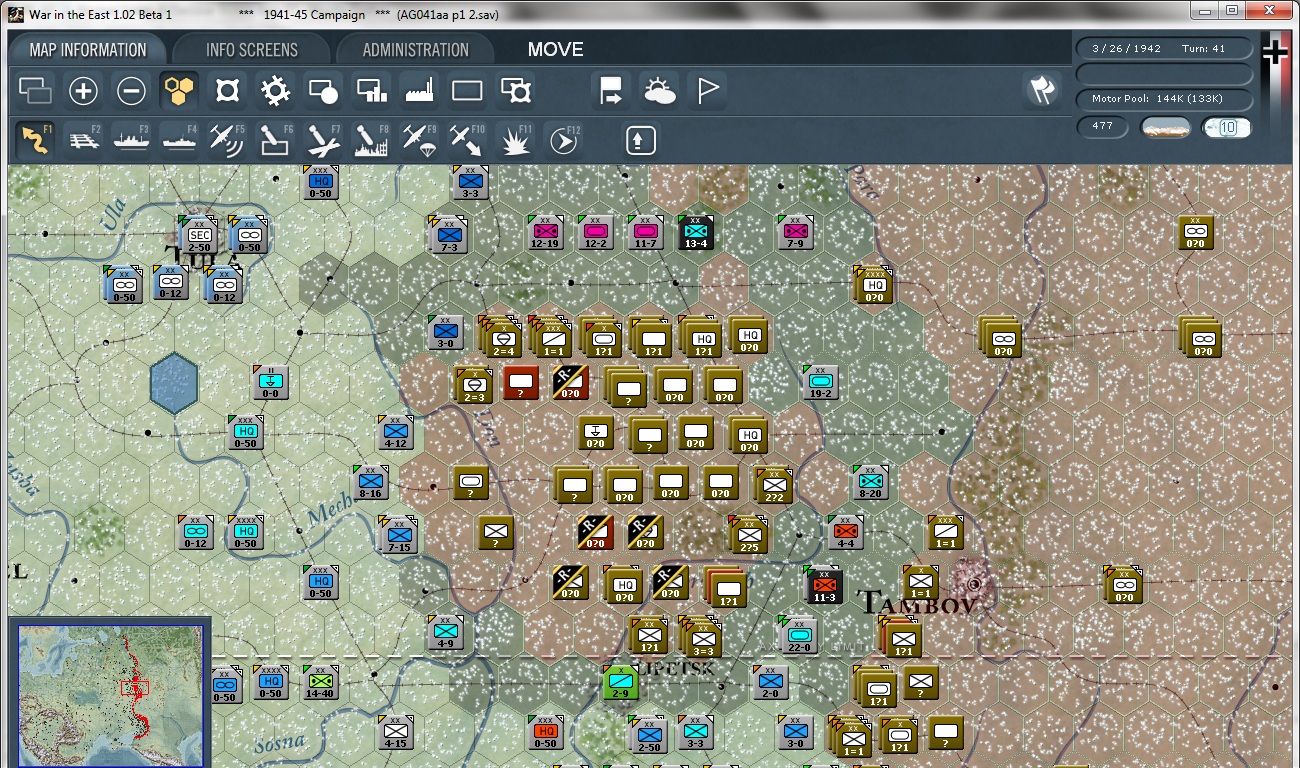Image resolution: width=1300 pixels, height=768 pixels.
Task: Select the SEC 2-50 unit counter
Action: pos(199,235)
